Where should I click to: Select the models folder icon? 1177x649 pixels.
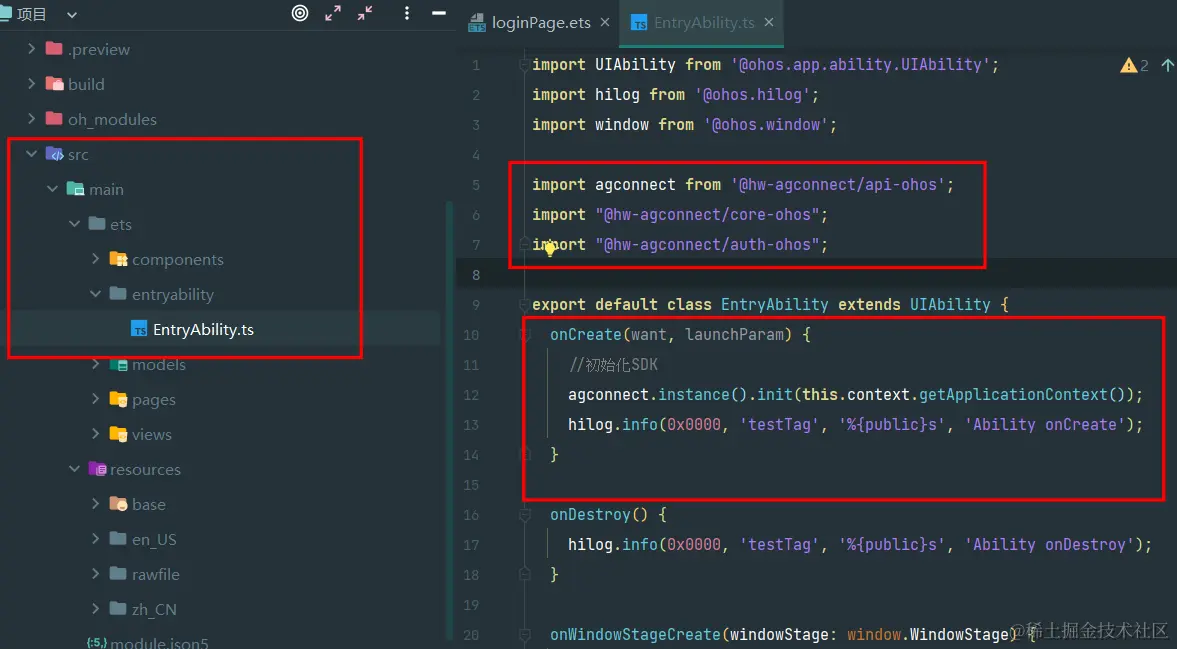118,364
